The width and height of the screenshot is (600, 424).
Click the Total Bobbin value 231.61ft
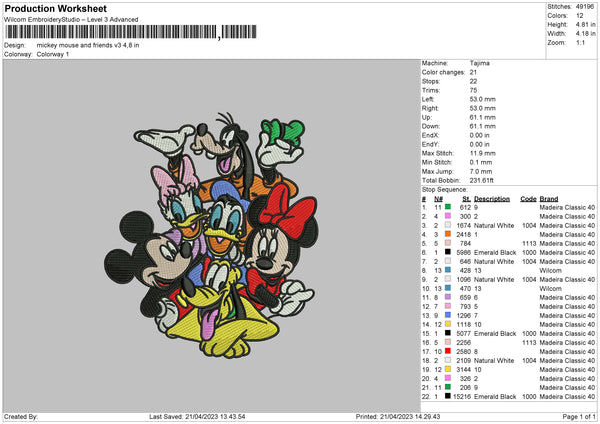click(481, 180)
